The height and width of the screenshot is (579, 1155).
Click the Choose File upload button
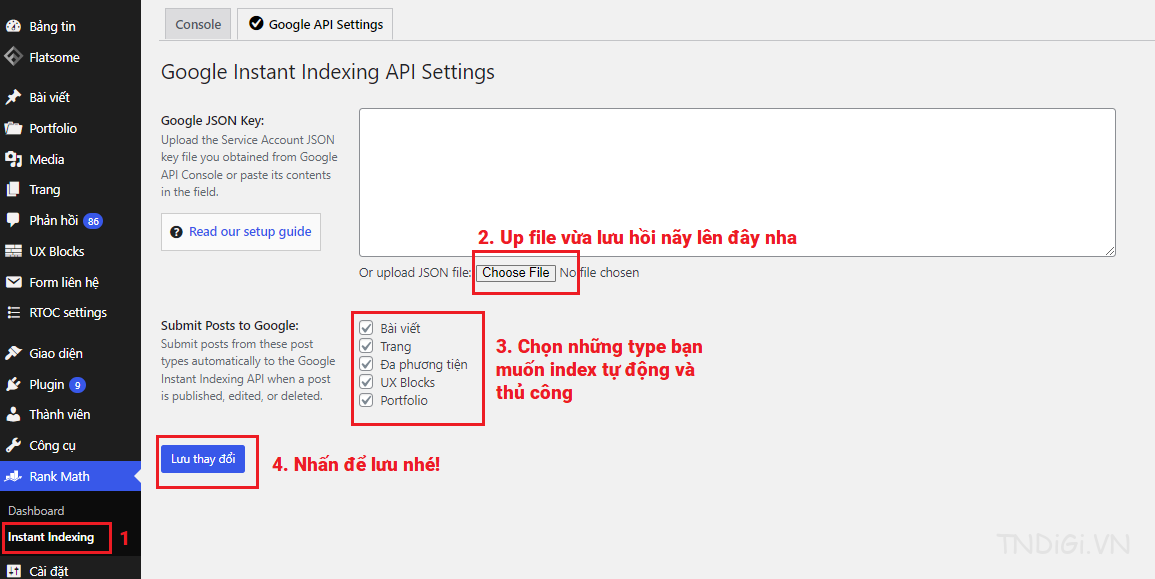coord(516,273)
